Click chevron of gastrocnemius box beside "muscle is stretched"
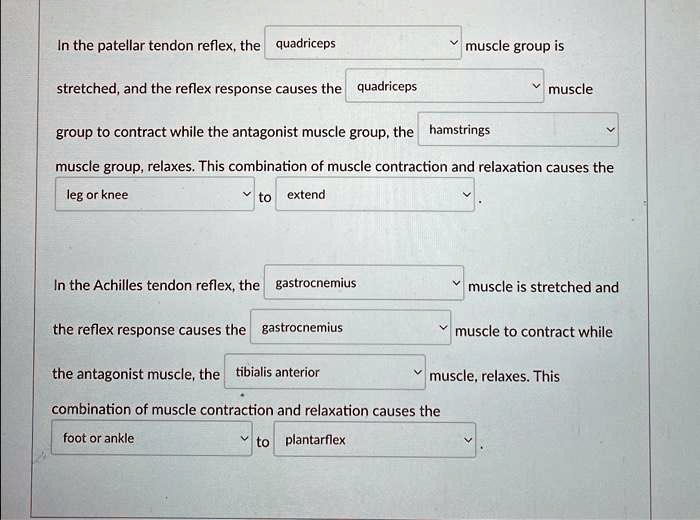This screenshot has width=700, height=520. point(456,283)
